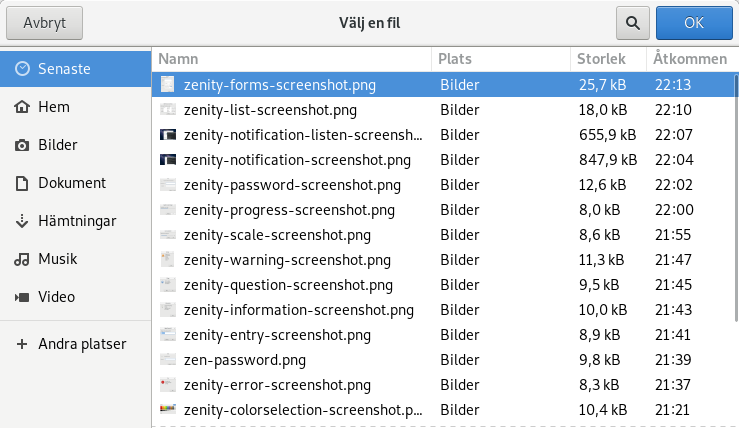Click thumbnail of zenity-notification-screenshot.png

click(168, 160)
